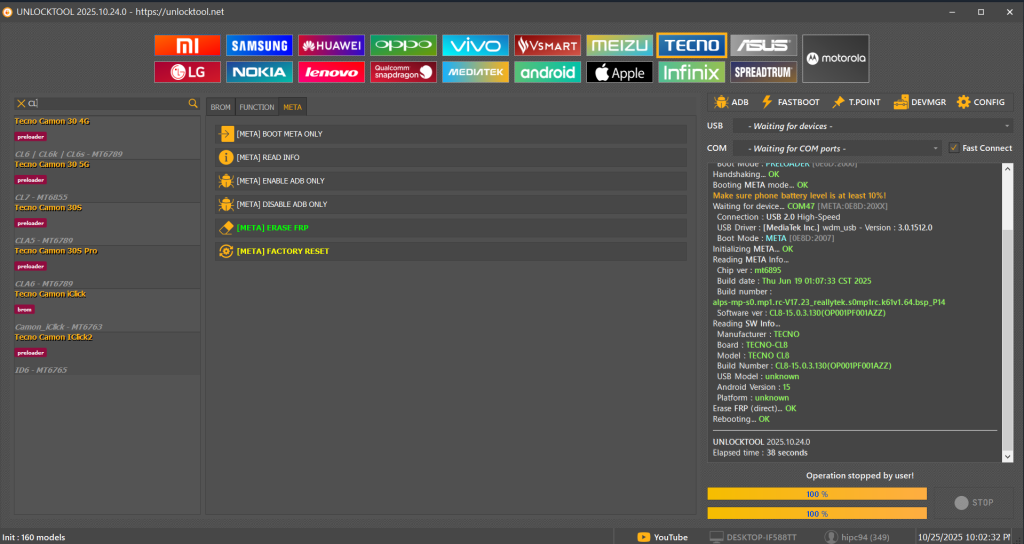Select the LG brand logo
1024x544 pixels.
pyautogui.click(x=187, y=72)
